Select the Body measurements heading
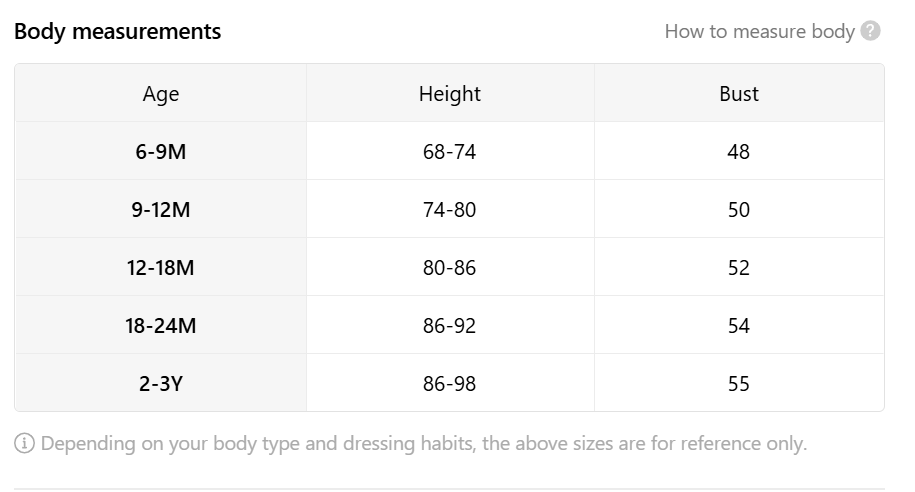Viewport: 915px width, 492px height. pyautogui.click(x=117, y=32)
